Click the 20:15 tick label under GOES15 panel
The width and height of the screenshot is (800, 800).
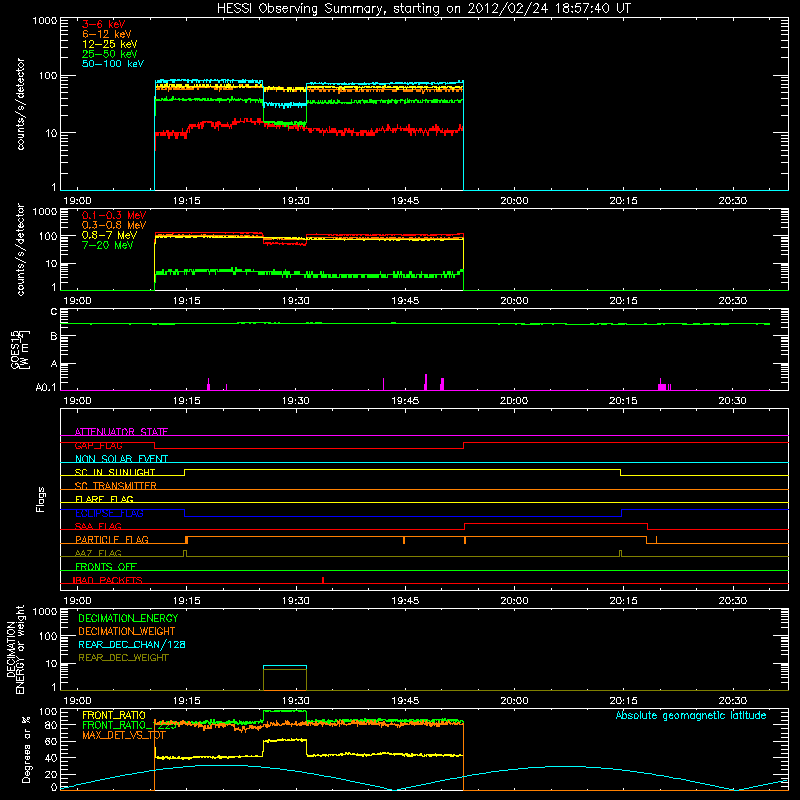coord(623,401)
